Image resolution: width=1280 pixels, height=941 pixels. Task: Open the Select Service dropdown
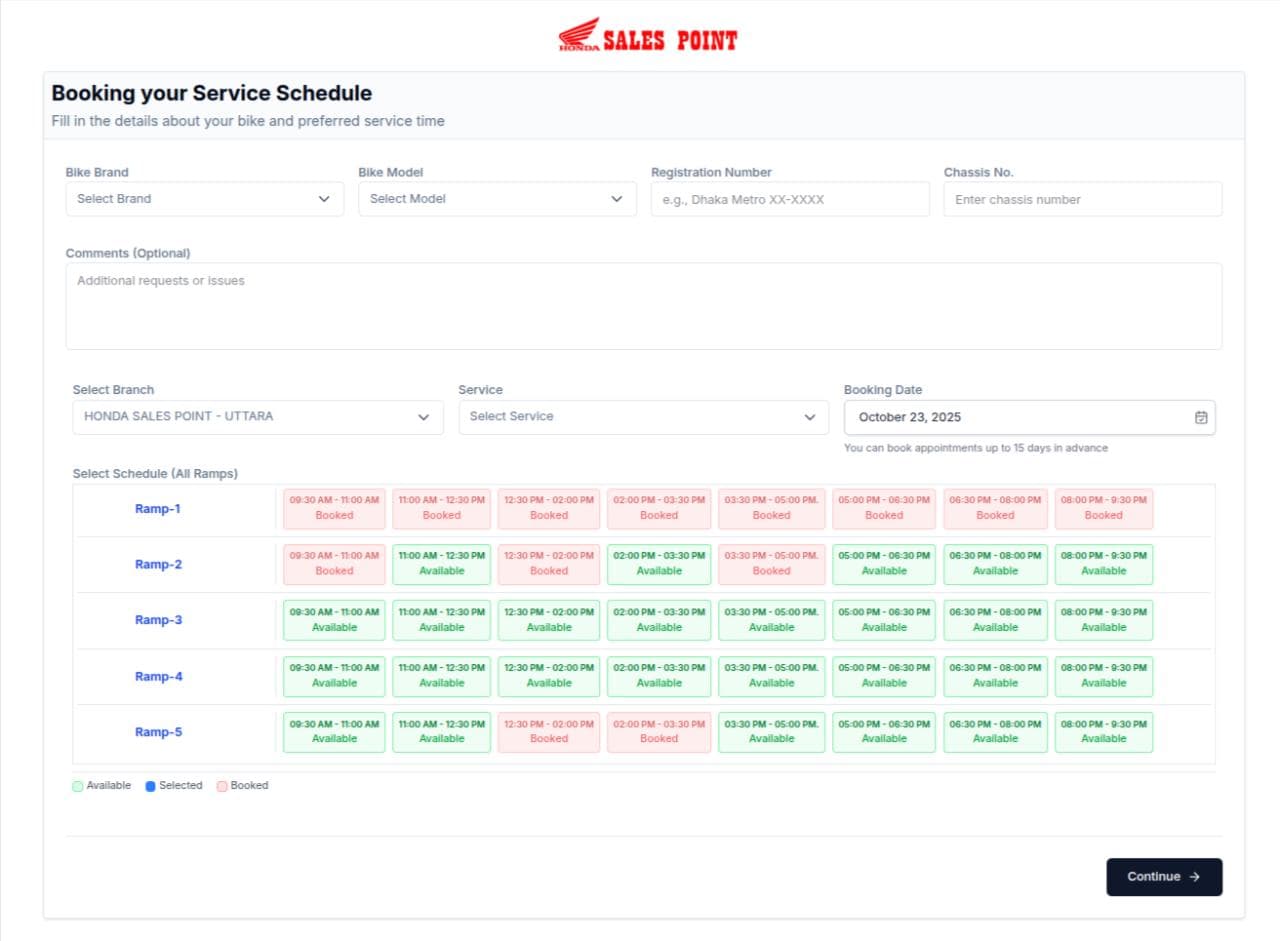643,417
